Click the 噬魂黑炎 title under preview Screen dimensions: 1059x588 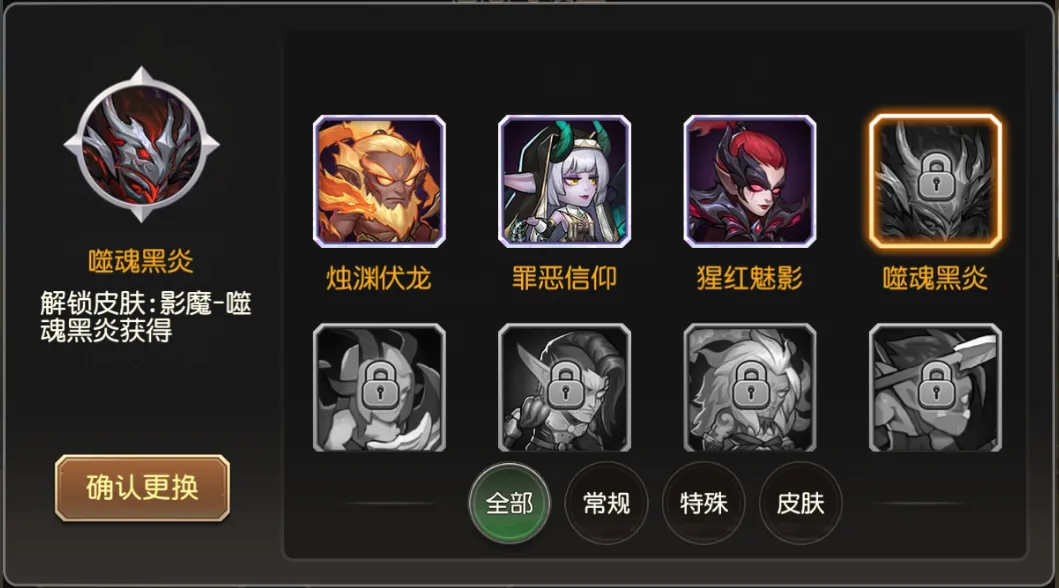(141, 261)
